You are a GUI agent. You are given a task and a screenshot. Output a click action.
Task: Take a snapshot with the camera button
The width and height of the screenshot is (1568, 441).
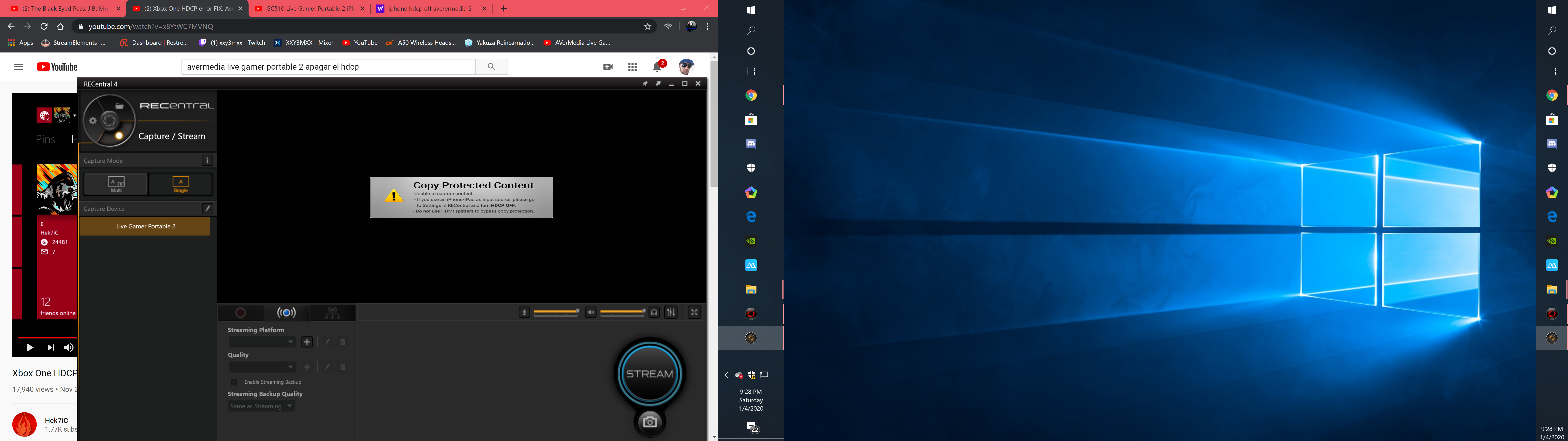tap(649, 422)
